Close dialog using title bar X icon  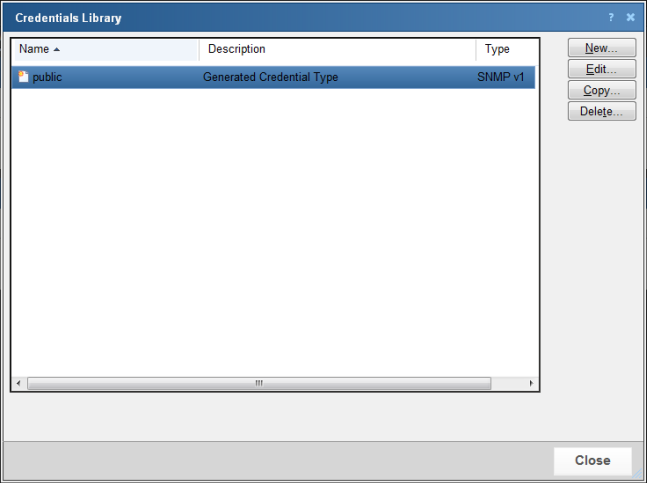pos(630,18)
